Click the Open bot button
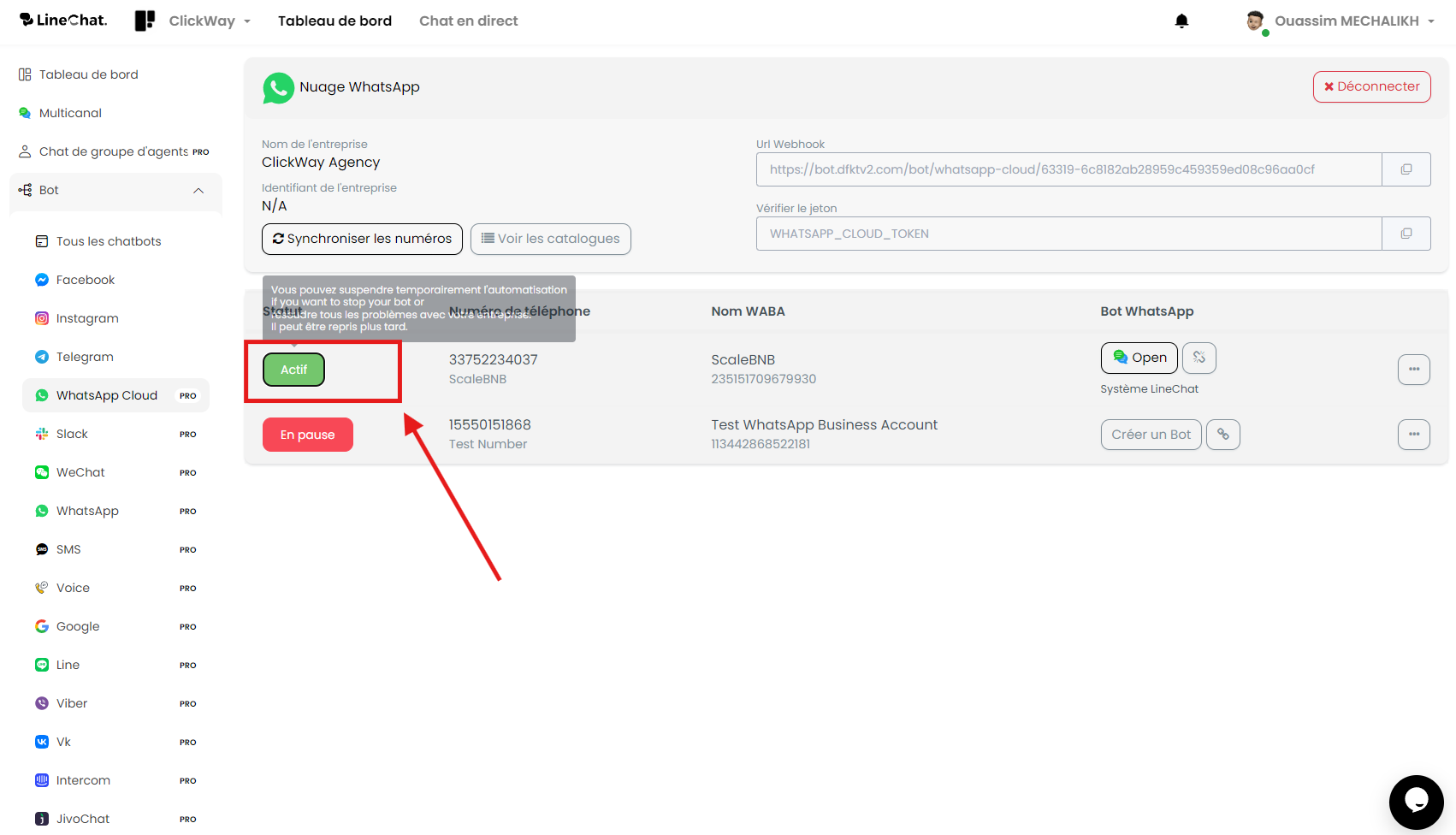The image size is (1456, 835). [1139, 358]
